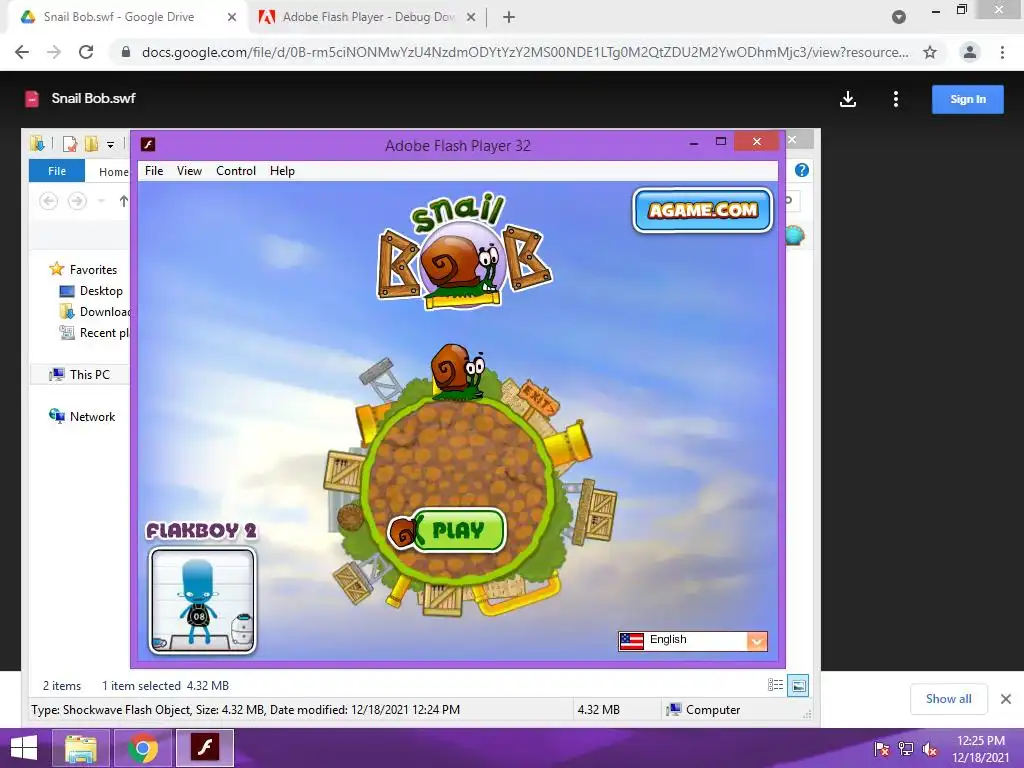Click Chrome back button
Screen dimensions: 1024x768
click(22, 52)
